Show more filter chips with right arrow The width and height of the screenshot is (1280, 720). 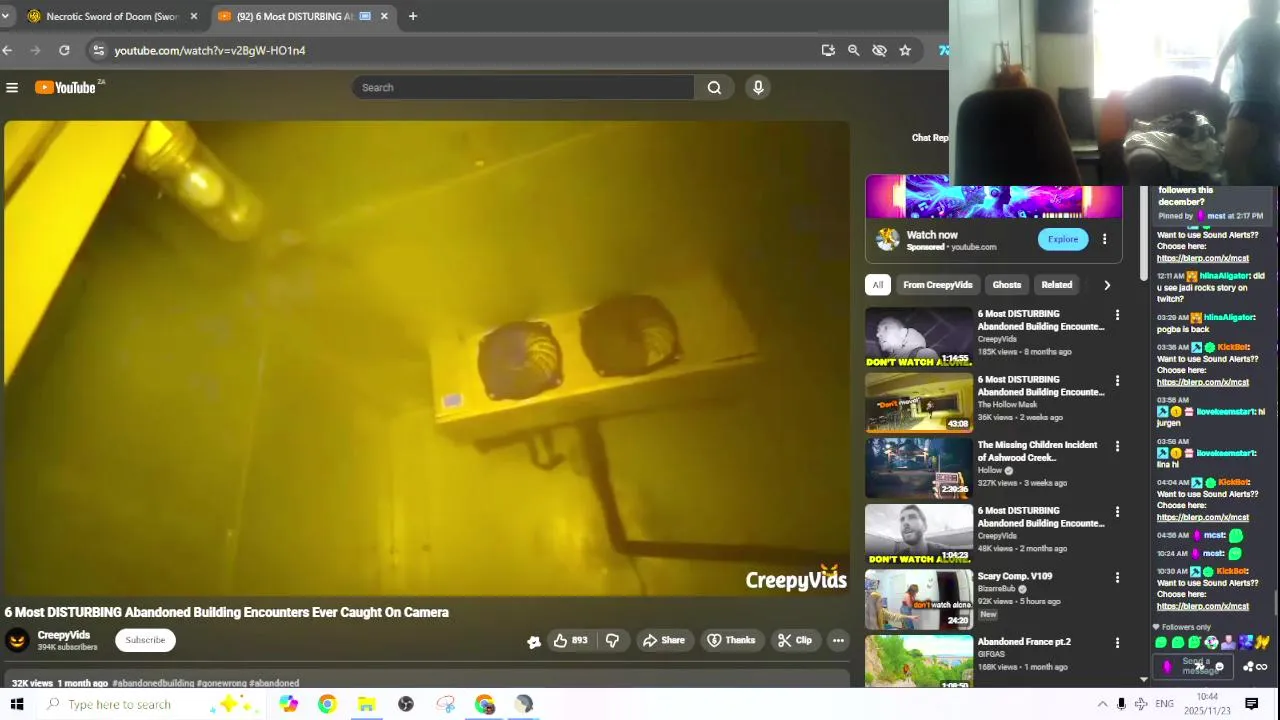1107,285
